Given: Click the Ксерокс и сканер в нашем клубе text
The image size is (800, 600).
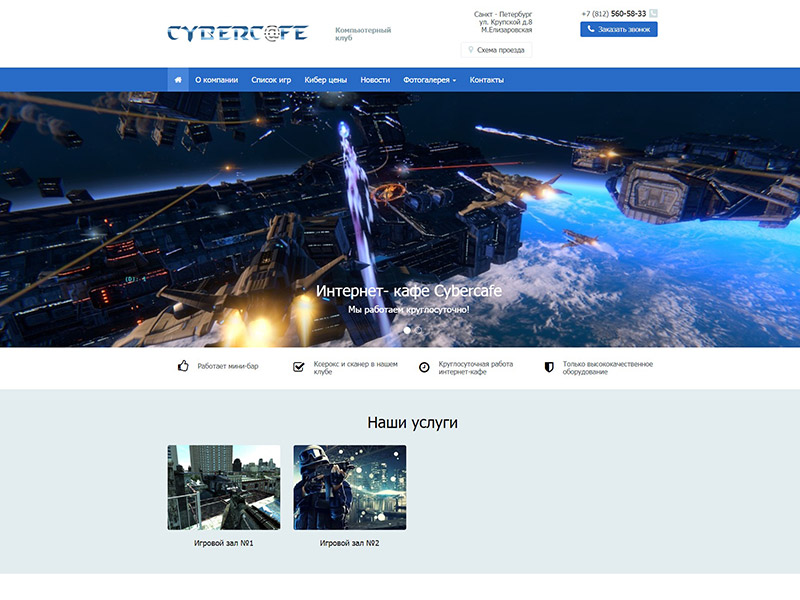Looking at the screenshot, I should pyautogui.click(x=355, y=368).
